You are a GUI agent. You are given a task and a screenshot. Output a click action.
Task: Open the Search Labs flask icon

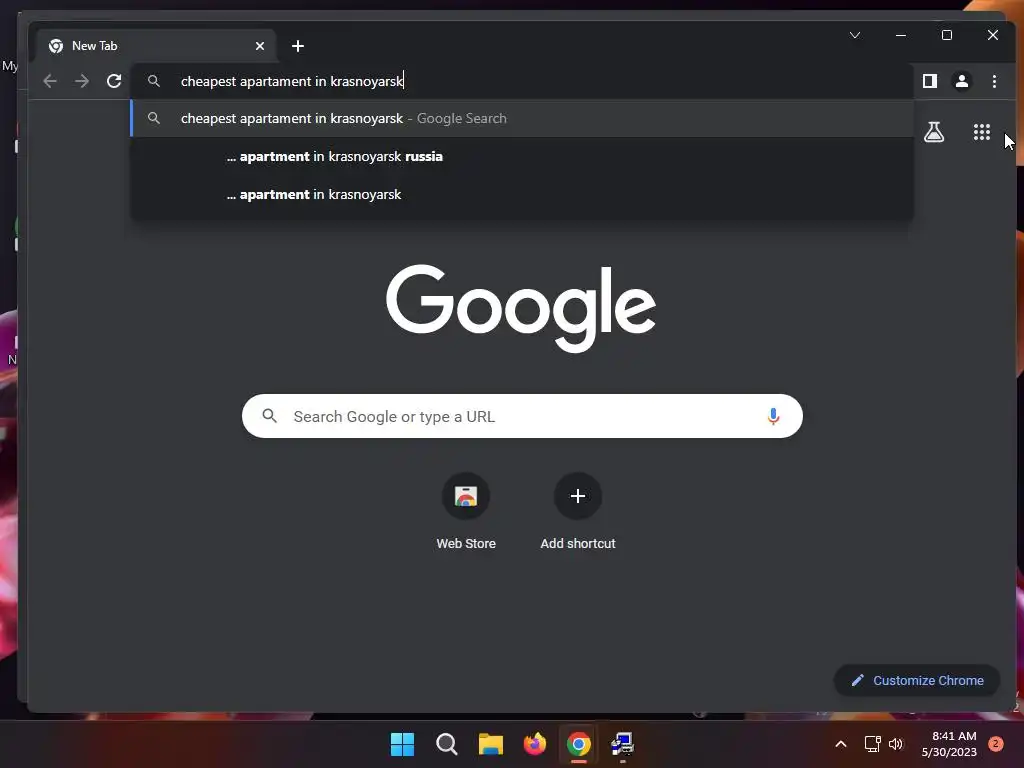click(934, 133)
